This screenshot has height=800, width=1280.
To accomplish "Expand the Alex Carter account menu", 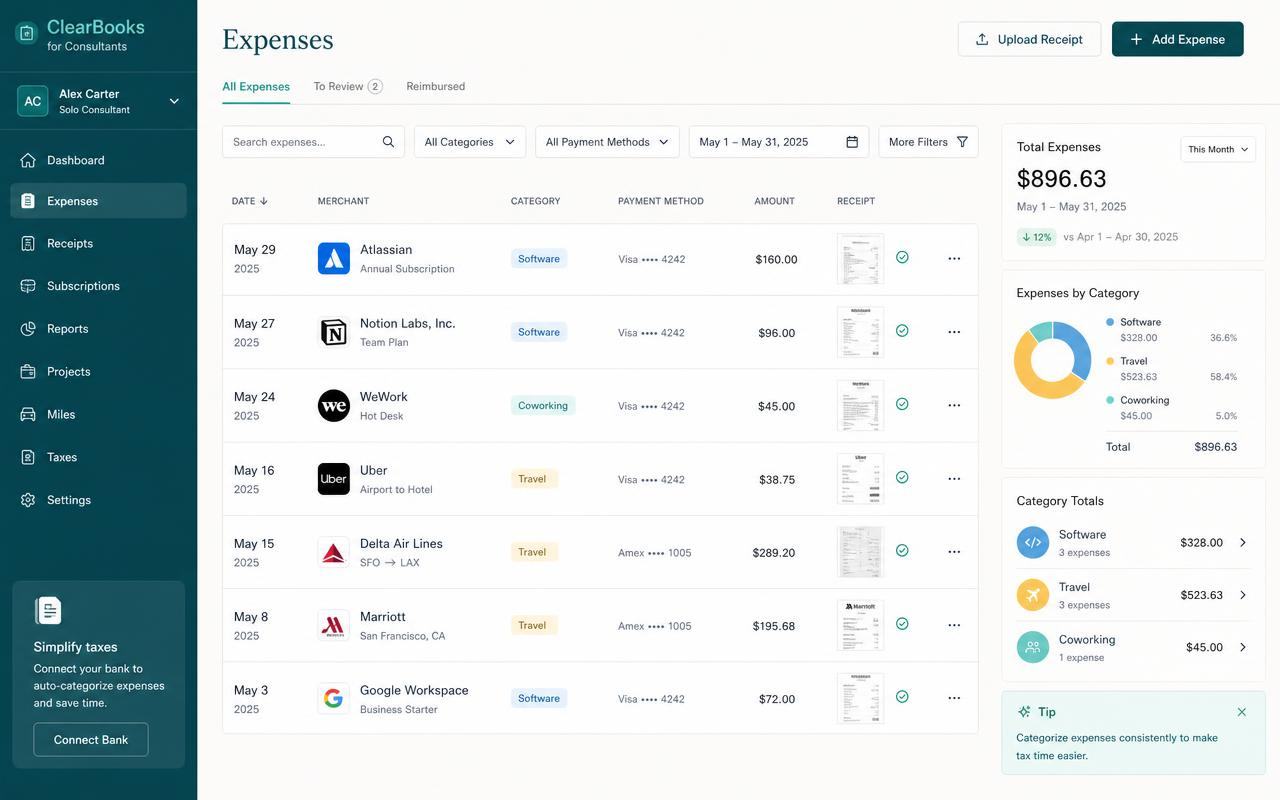I will (174, 101).
